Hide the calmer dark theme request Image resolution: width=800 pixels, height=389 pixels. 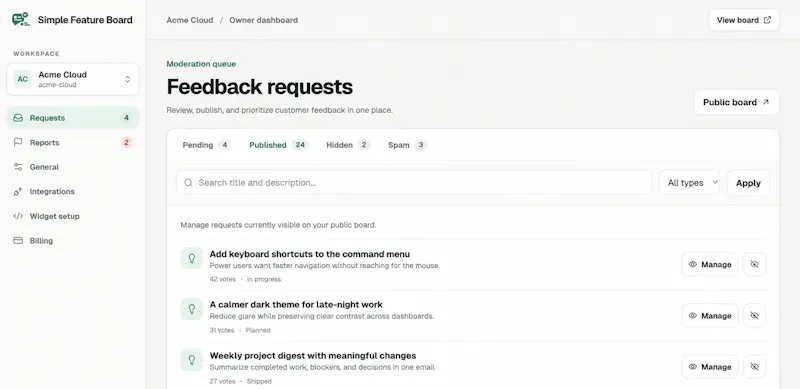pyautogui.click(x=755, y=315)
